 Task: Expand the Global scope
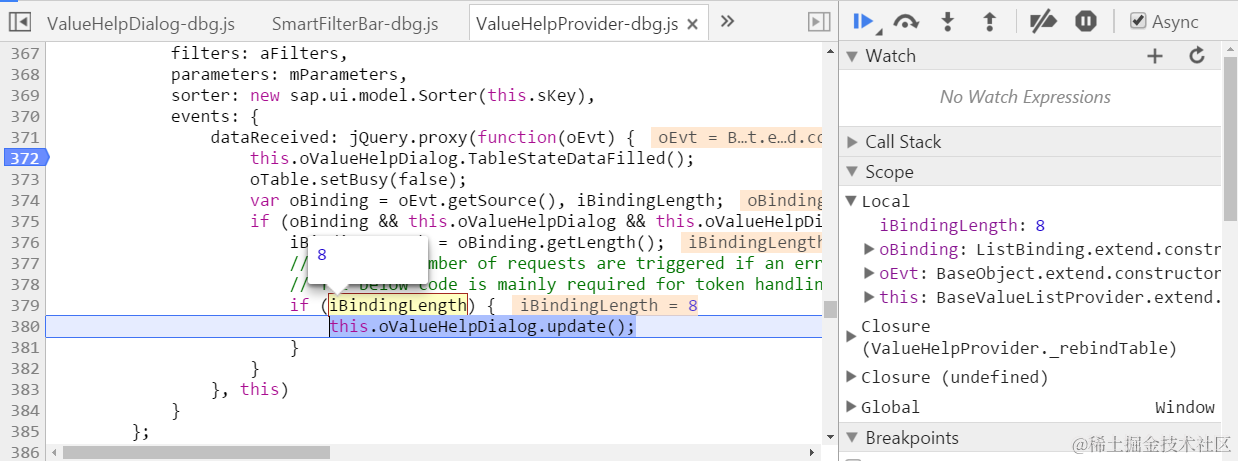(852, 407)
